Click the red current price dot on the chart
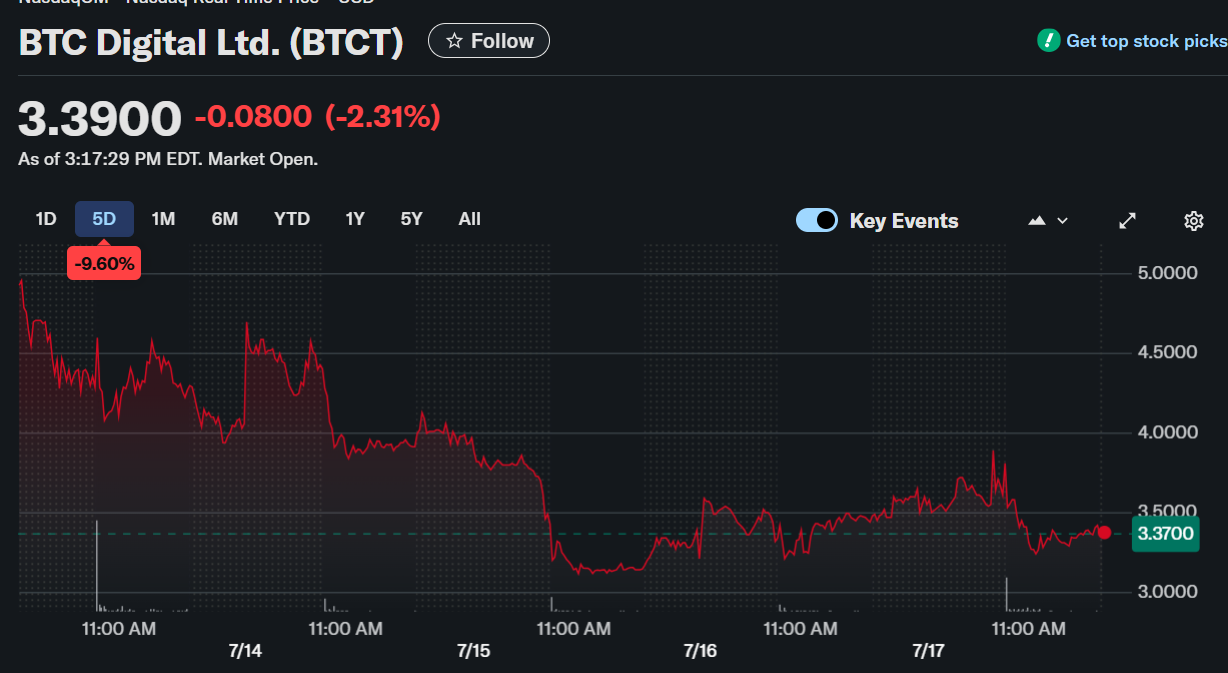 point(1104,532)
